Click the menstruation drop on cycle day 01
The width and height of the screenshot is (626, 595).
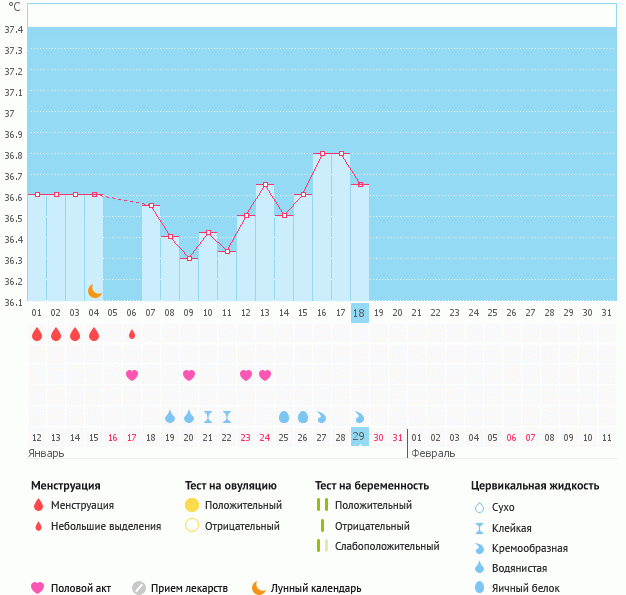click(37, 334)
